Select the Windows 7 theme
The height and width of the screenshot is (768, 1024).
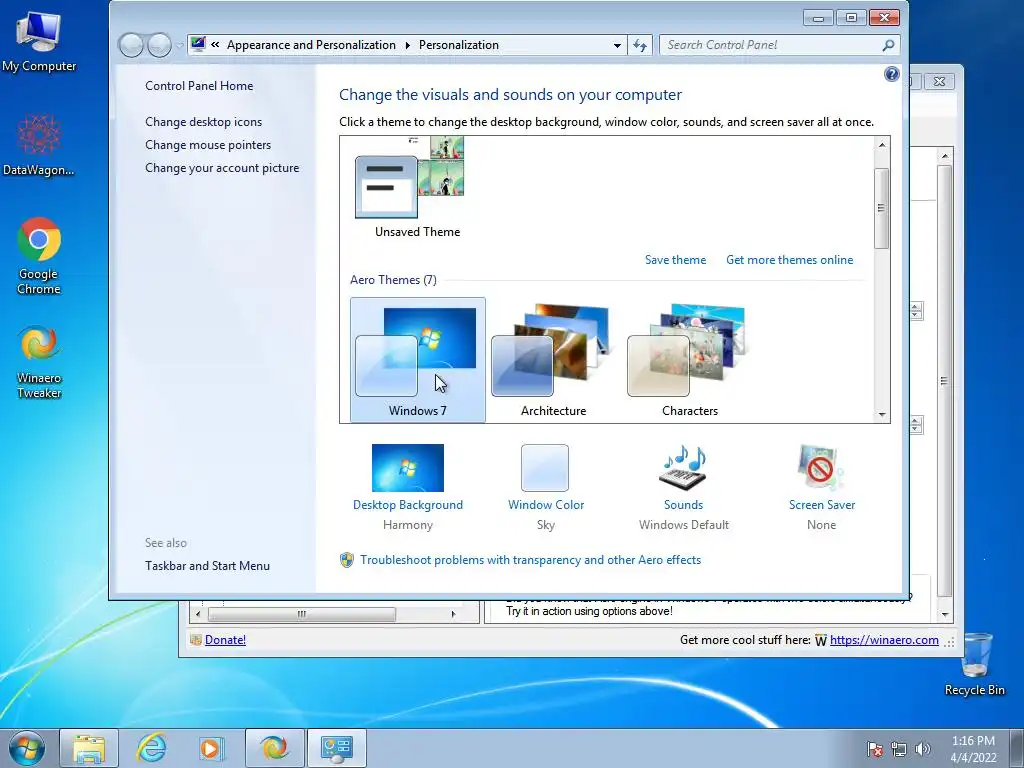[418, 360]
